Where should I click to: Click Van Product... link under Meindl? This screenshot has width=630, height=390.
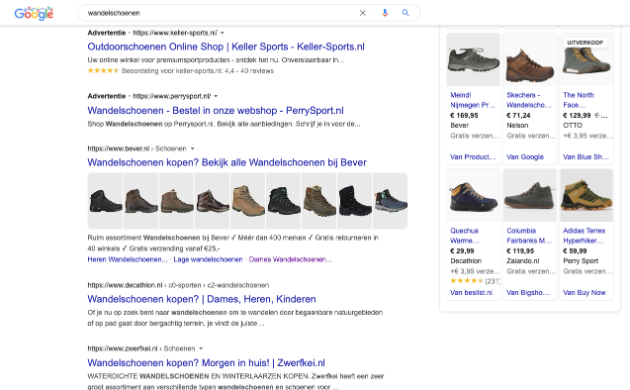tap(472, 157)
